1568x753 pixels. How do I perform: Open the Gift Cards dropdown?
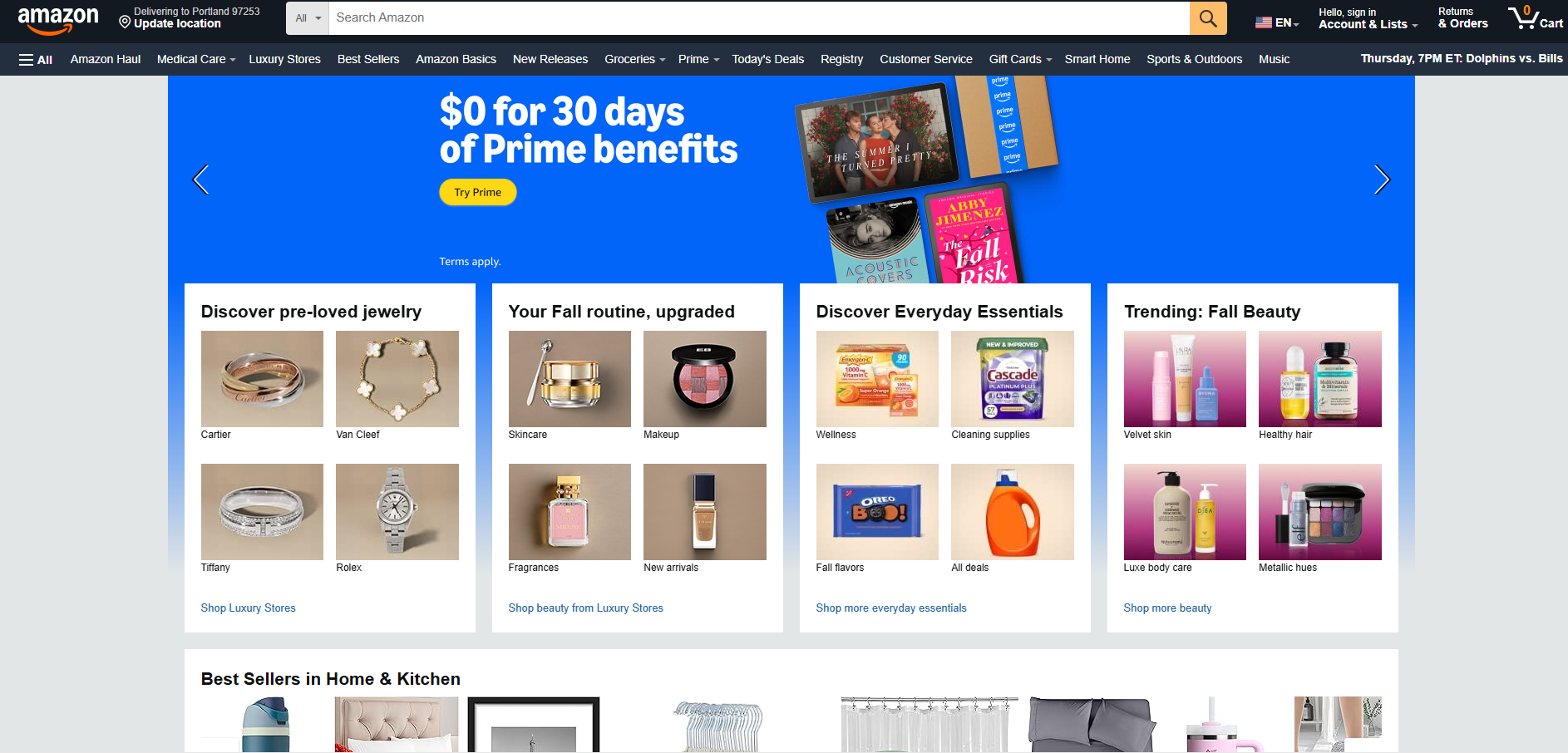click(x=1020, y=60)
